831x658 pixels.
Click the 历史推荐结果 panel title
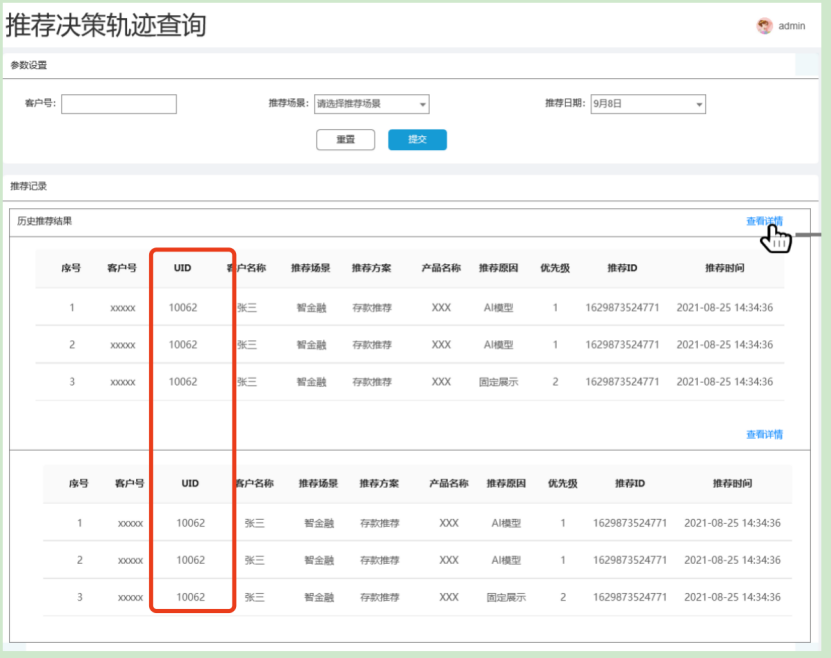point(45,221)
